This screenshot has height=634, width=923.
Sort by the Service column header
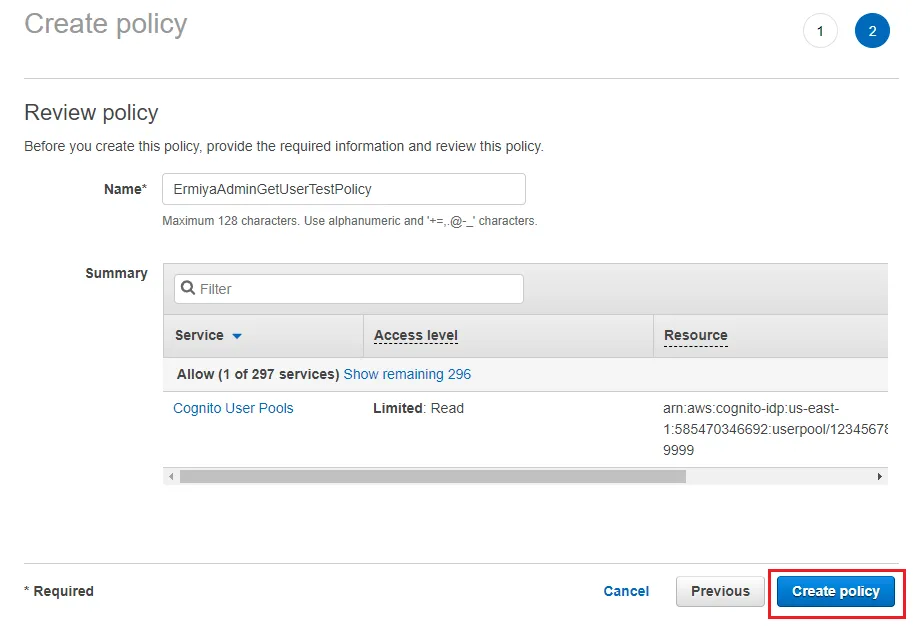point(199,336)
